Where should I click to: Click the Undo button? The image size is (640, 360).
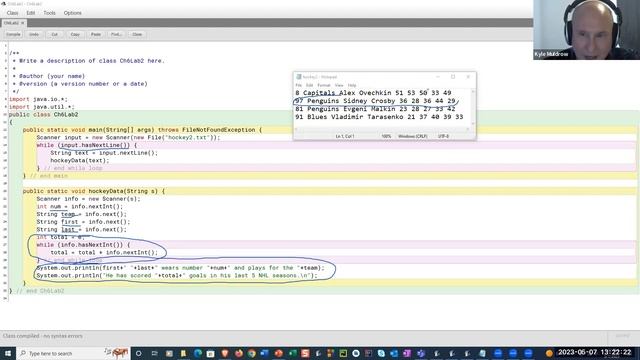[x=34, y=34]
